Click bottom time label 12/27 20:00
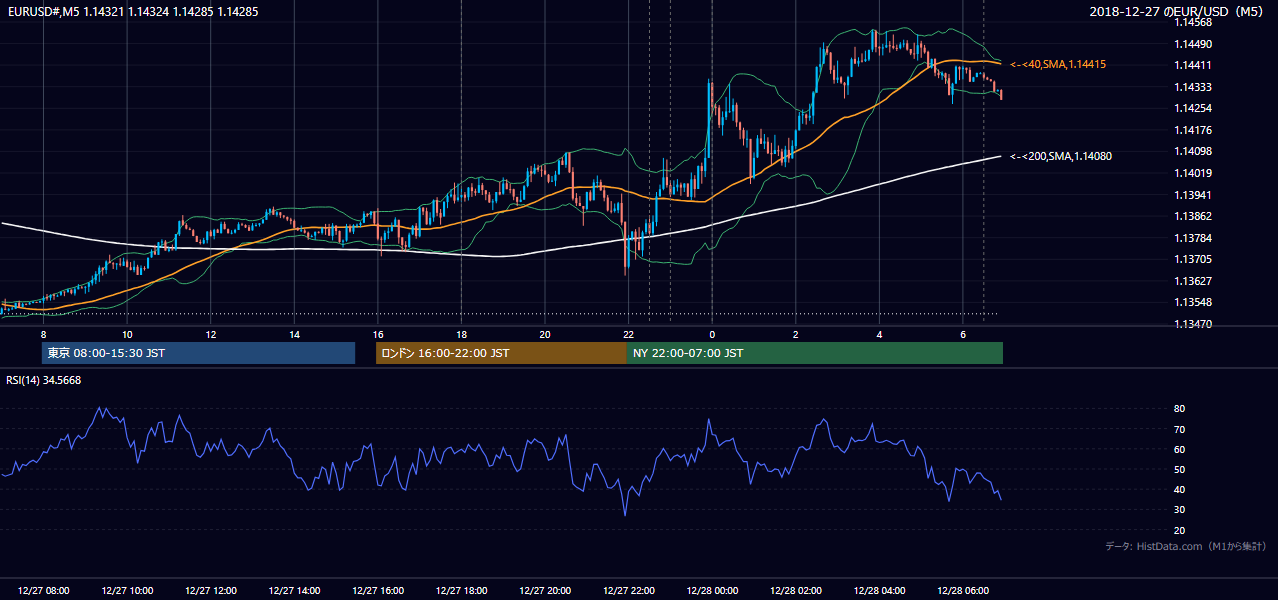This screenshot has height=600, width=1278. point(545,591)
